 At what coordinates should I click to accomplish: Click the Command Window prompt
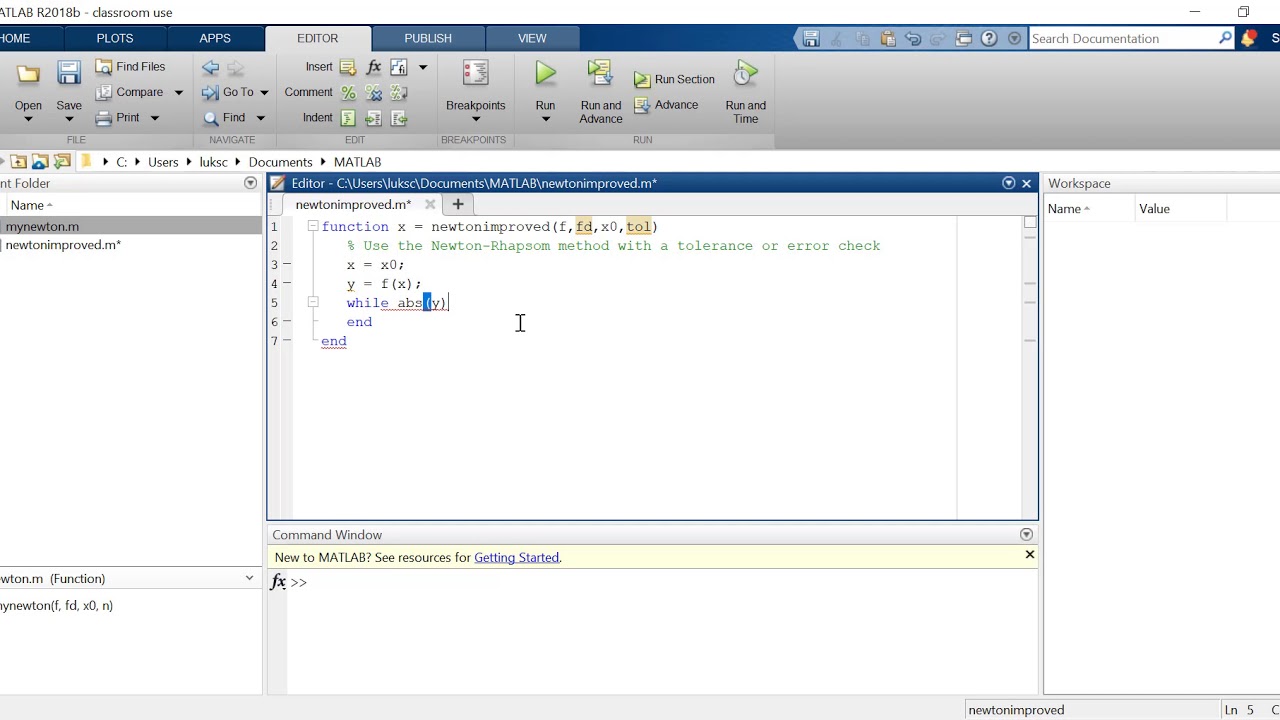click(298, 582)
